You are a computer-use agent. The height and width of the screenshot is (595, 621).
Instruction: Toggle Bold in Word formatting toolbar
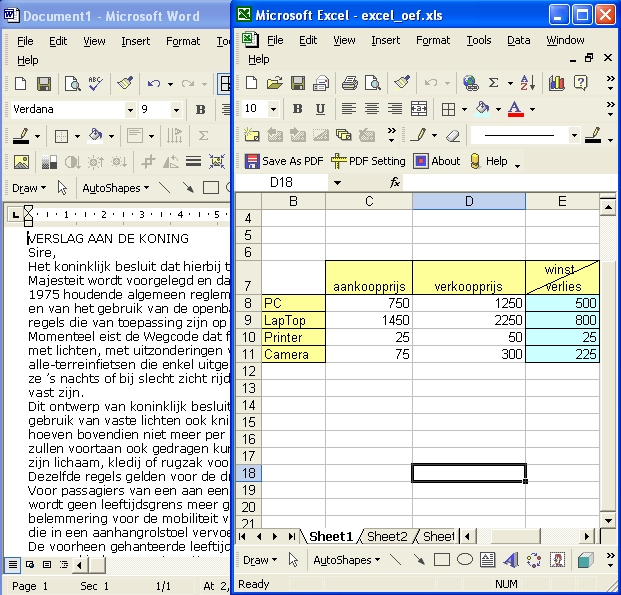tap(201, 109)
